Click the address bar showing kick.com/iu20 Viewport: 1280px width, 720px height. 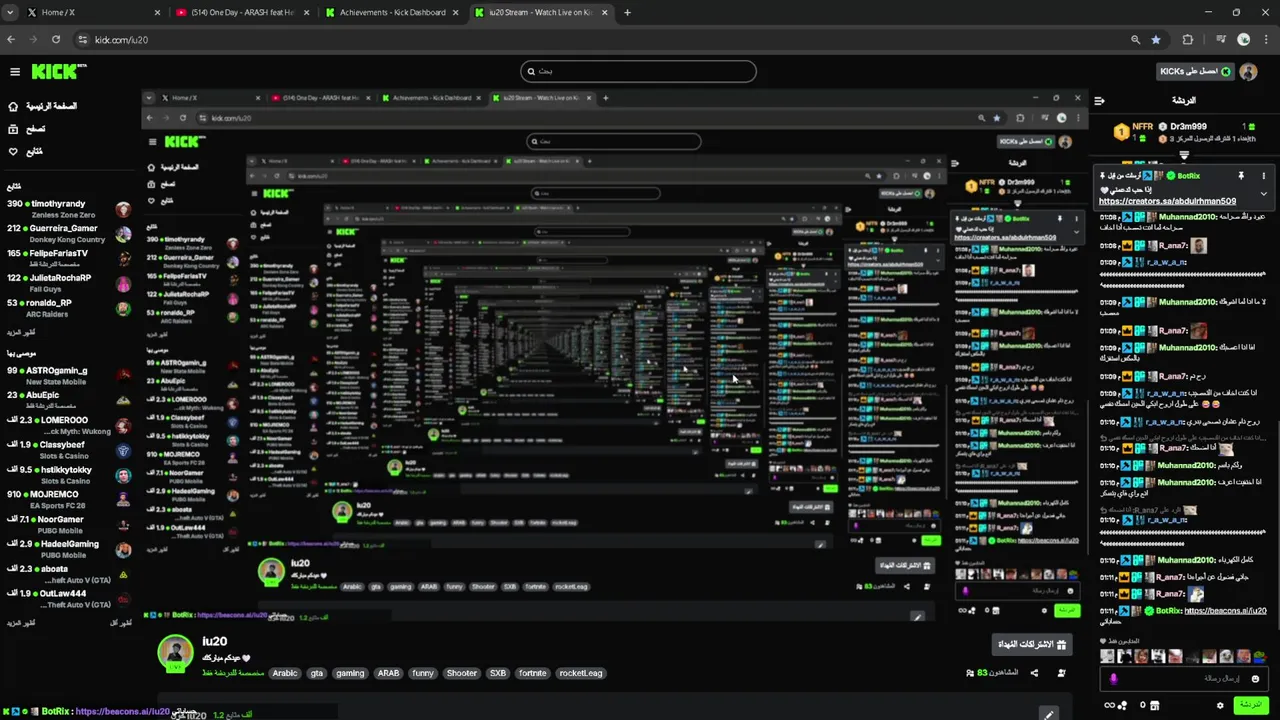click(600, 40)
